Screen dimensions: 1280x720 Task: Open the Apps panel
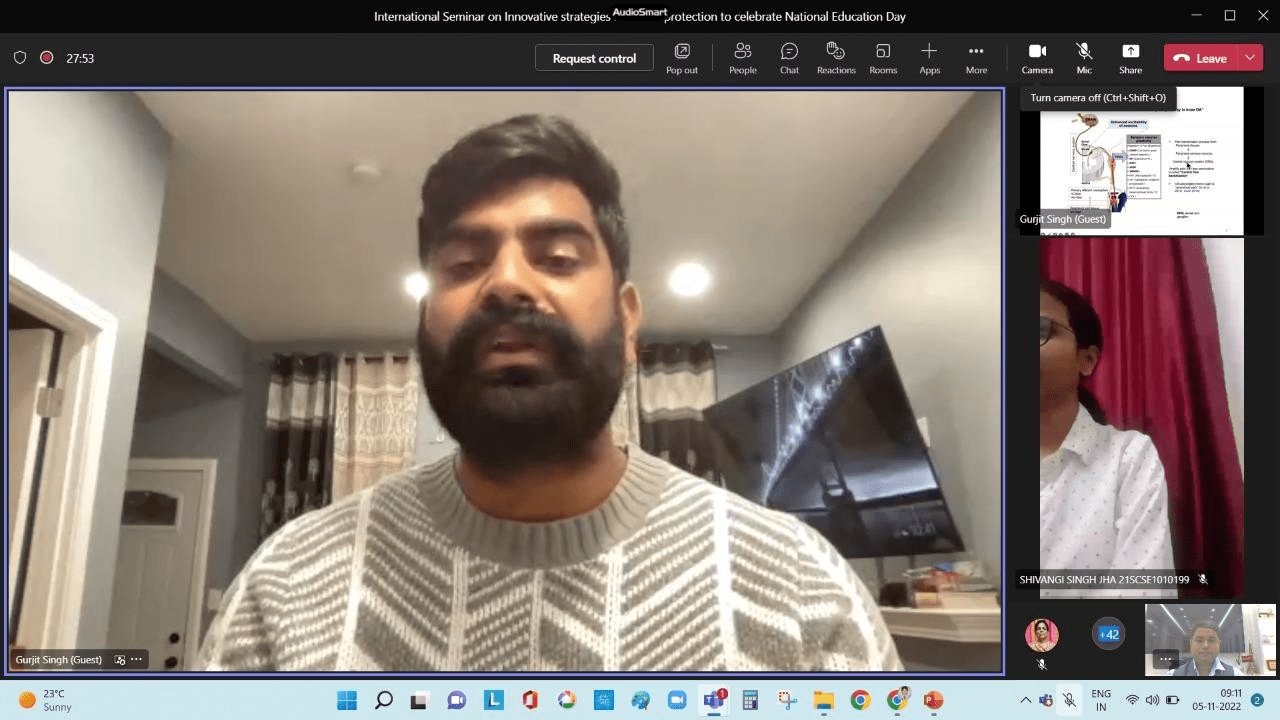point(929,58)
